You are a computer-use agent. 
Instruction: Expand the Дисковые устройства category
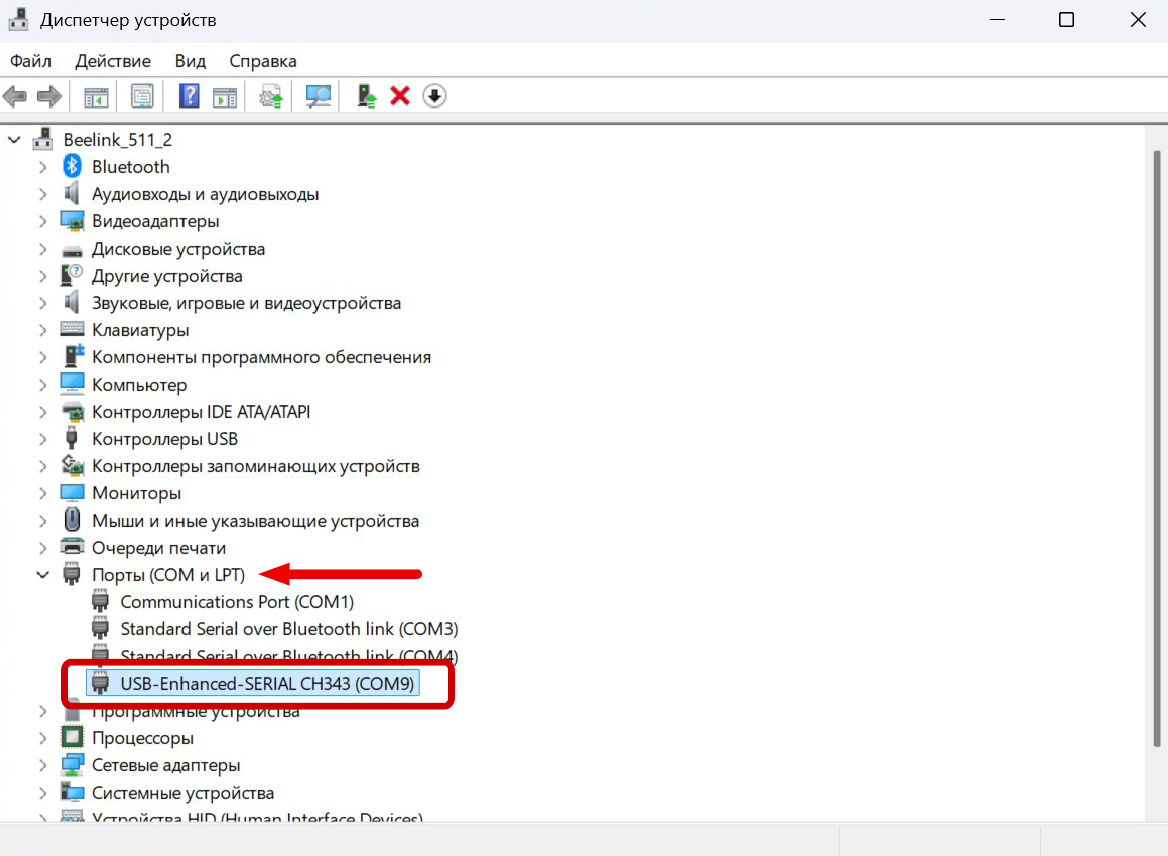pyautogui.click(x=43, y=249)
